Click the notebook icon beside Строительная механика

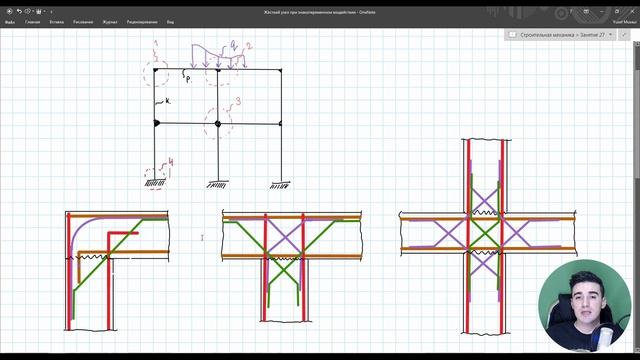[513, 35]
